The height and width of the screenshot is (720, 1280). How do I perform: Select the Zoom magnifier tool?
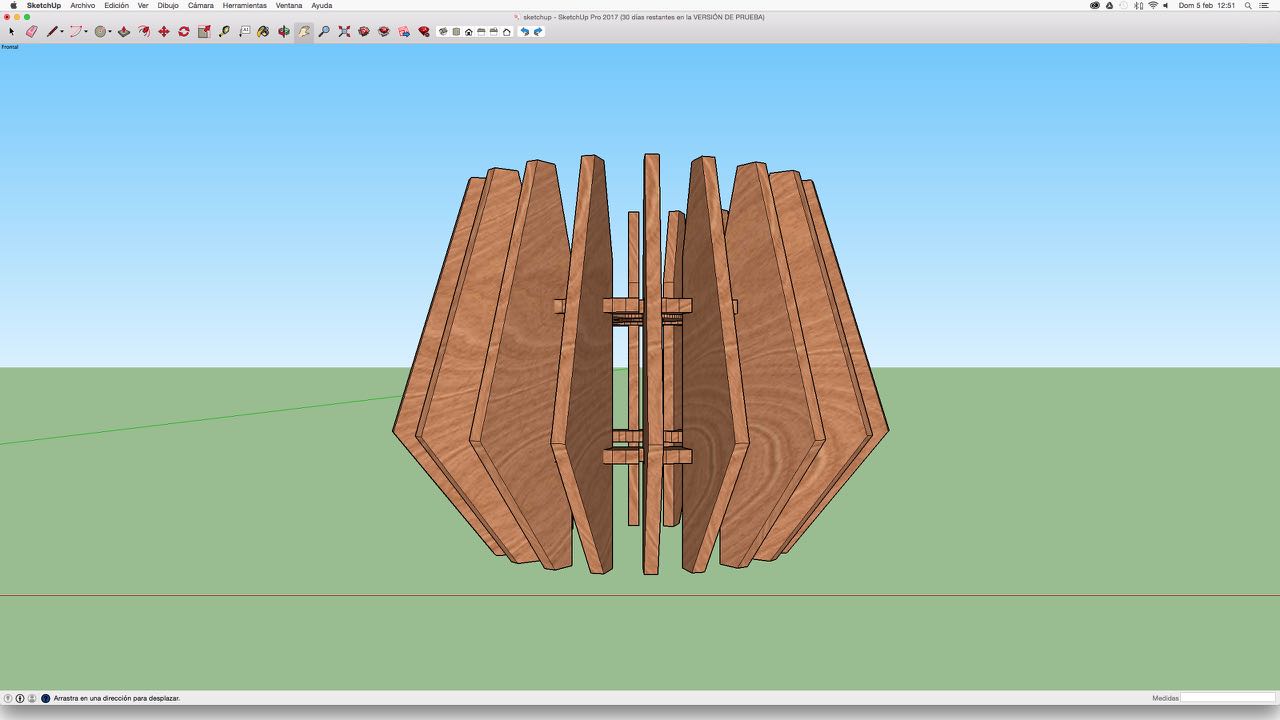324,32
